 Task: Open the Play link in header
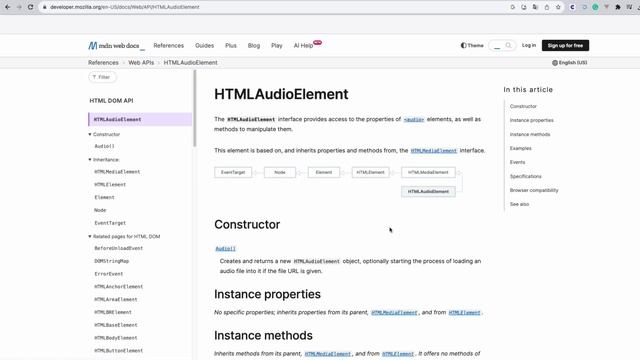277,45
